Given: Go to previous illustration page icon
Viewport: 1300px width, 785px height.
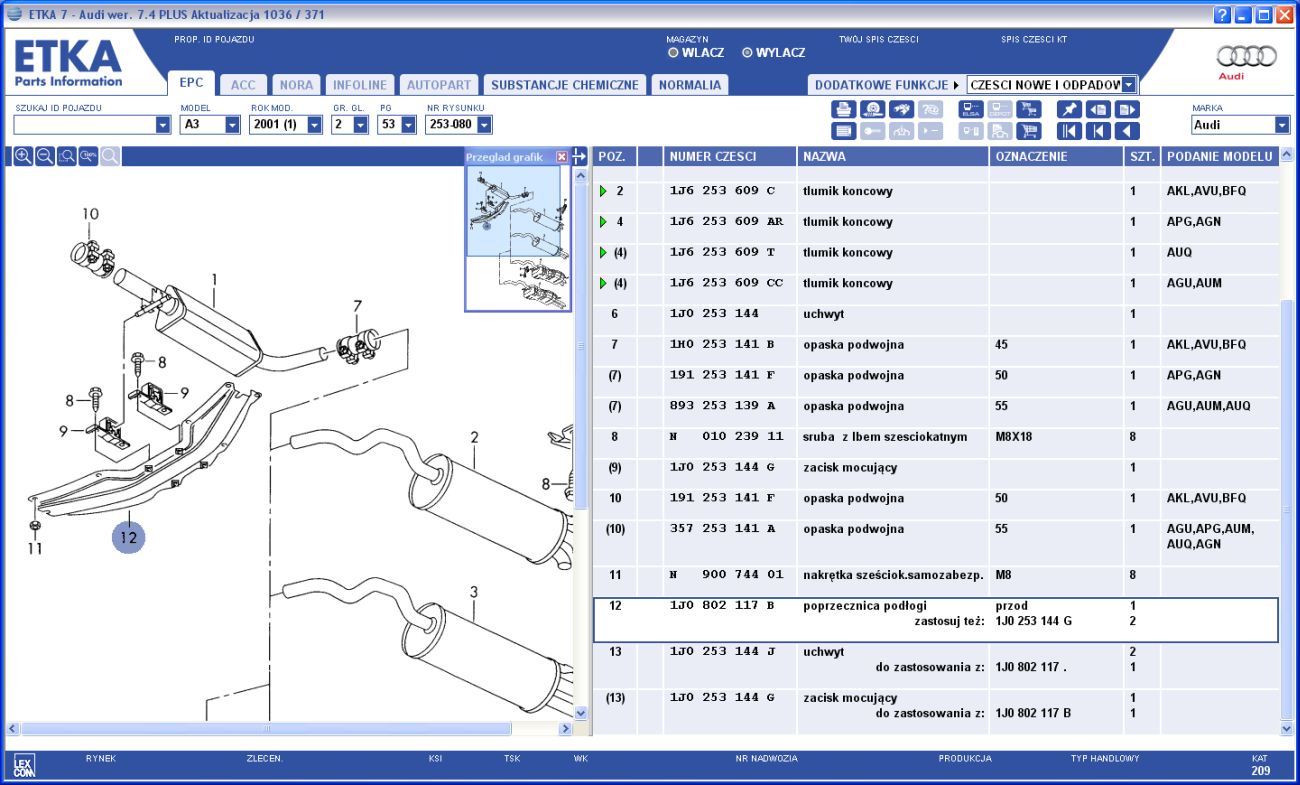Looking at the screenshot, I should point(1098,109).
